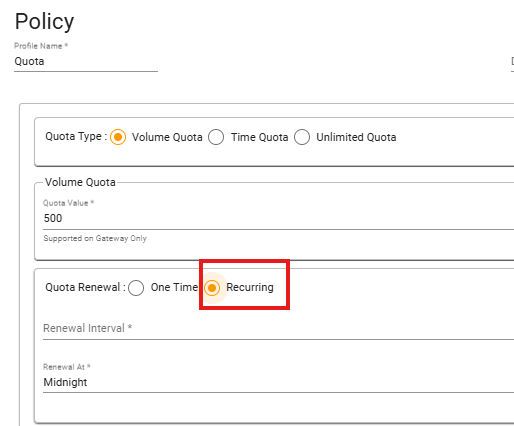Select the Volume Quota radio button
Screen dimensions: 514x426
click(118, 137)
